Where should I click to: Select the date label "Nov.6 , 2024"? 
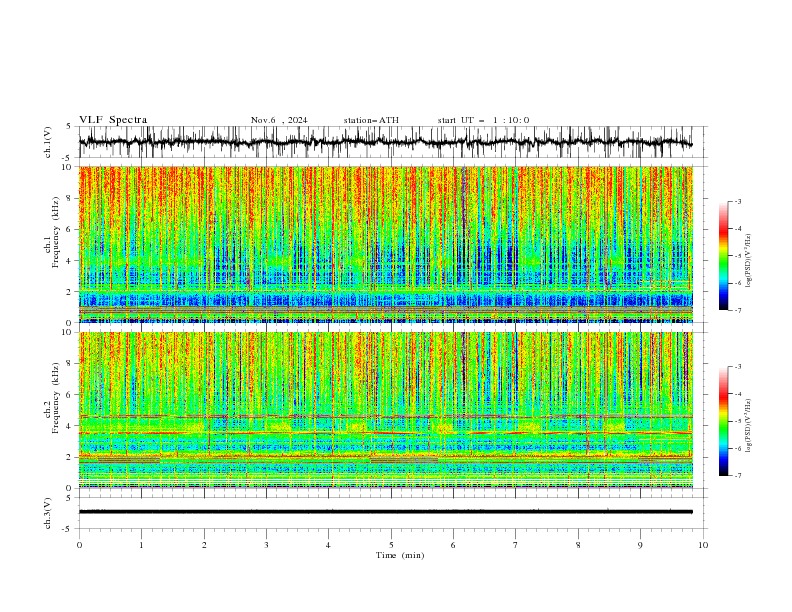coord(279,120)
